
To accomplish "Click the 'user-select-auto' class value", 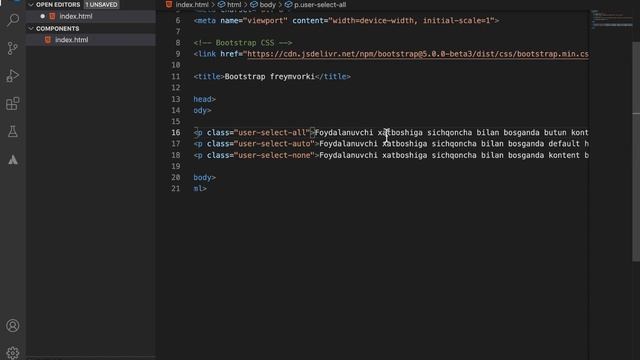I will [x=274, y=144].
